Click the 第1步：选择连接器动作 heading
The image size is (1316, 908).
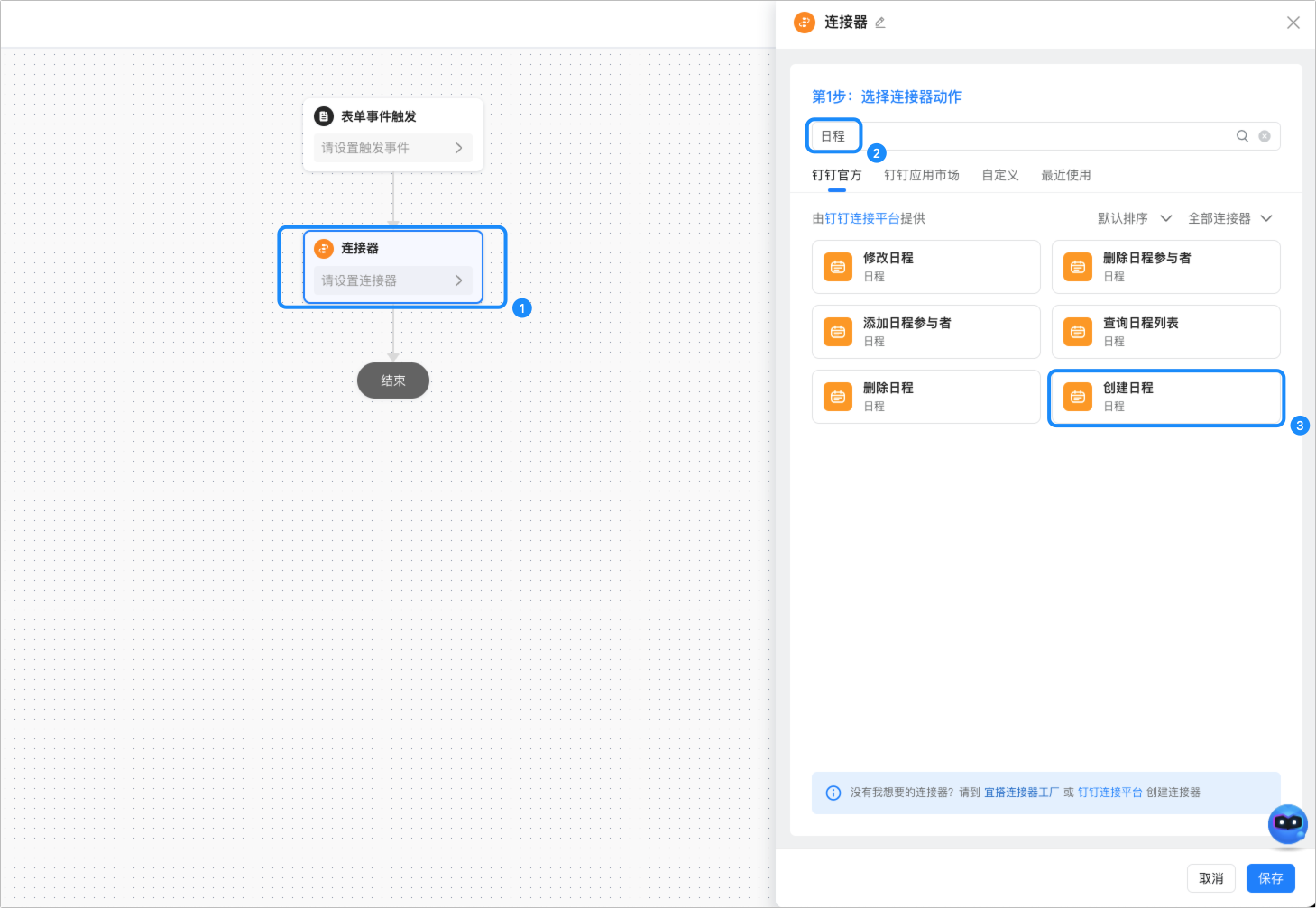(x=887, y=96)
